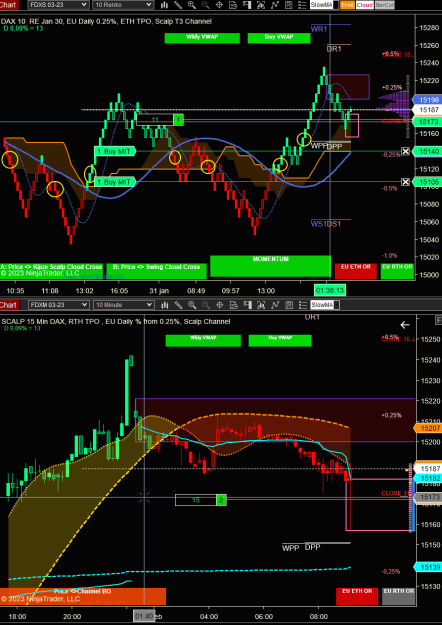Open the 10 Minute interval dropdown
The image size is (442, 625).
pyautogui.click(x=124, y=305)
